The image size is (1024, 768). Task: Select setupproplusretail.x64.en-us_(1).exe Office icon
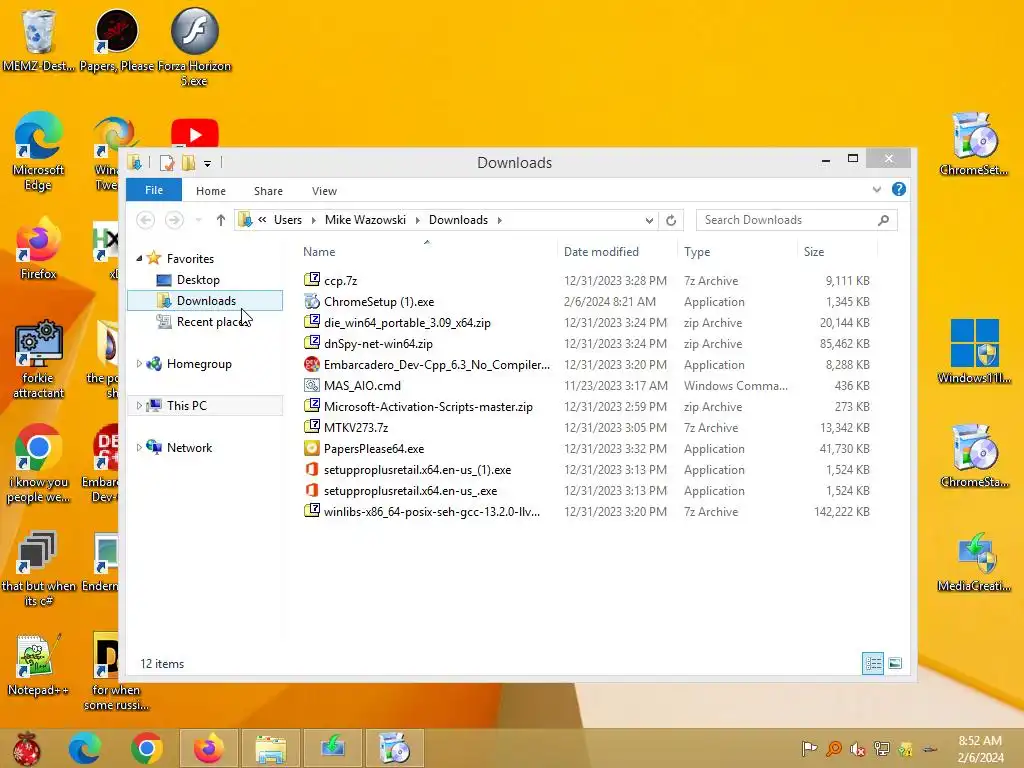[312, 470]
